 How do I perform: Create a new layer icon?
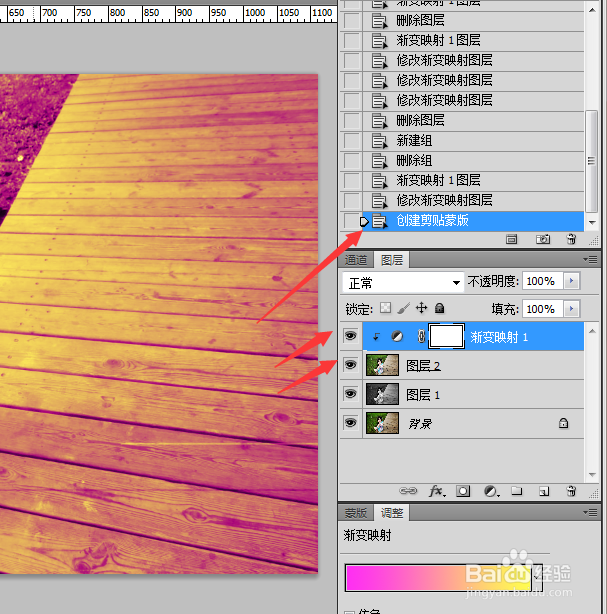[544, 491]
